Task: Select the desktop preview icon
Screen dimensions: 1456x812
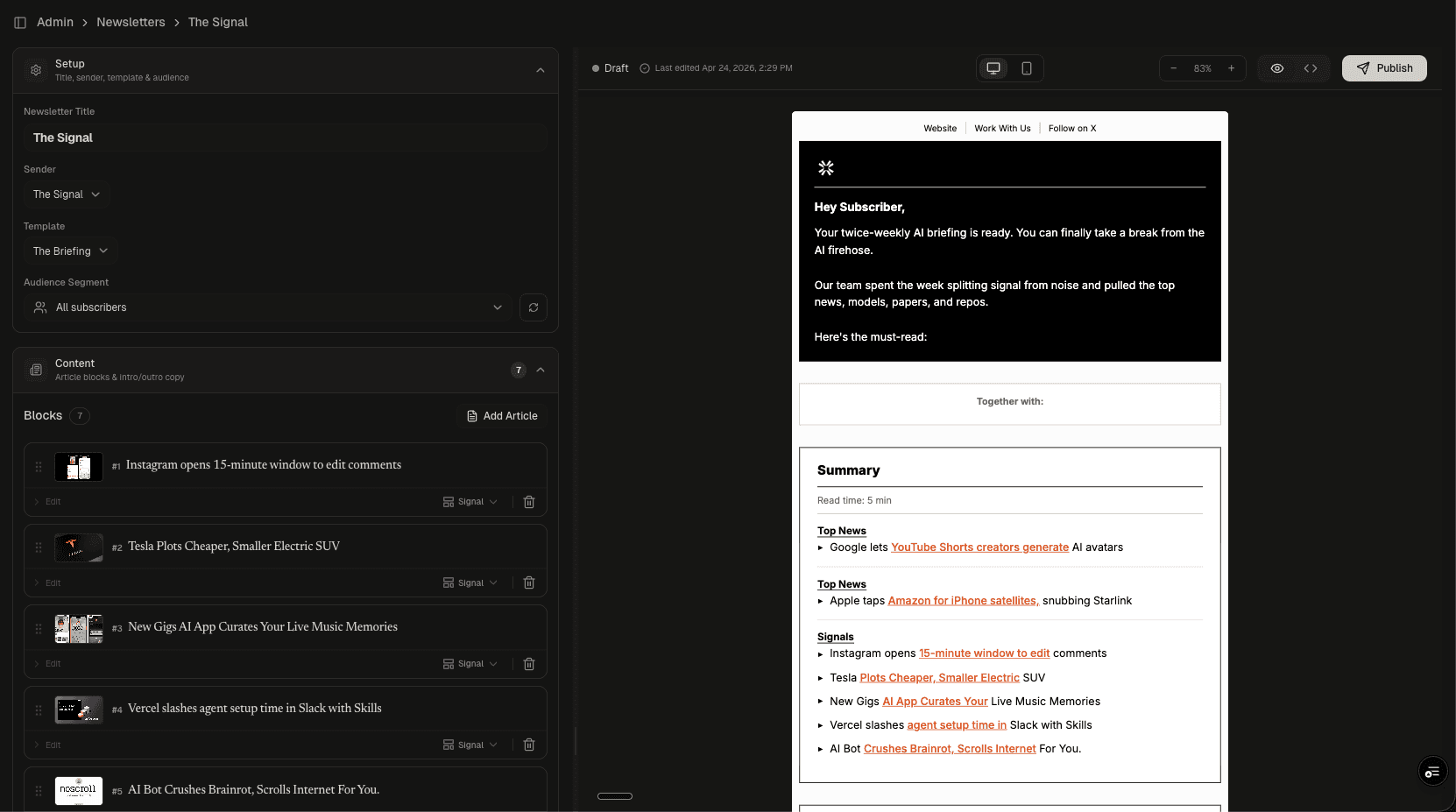Action: (x=993, y=67)
